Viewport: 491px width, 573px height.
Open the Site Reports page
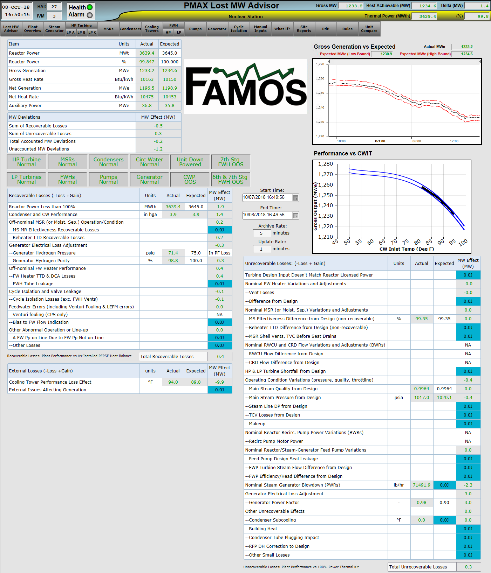(304, 29)
